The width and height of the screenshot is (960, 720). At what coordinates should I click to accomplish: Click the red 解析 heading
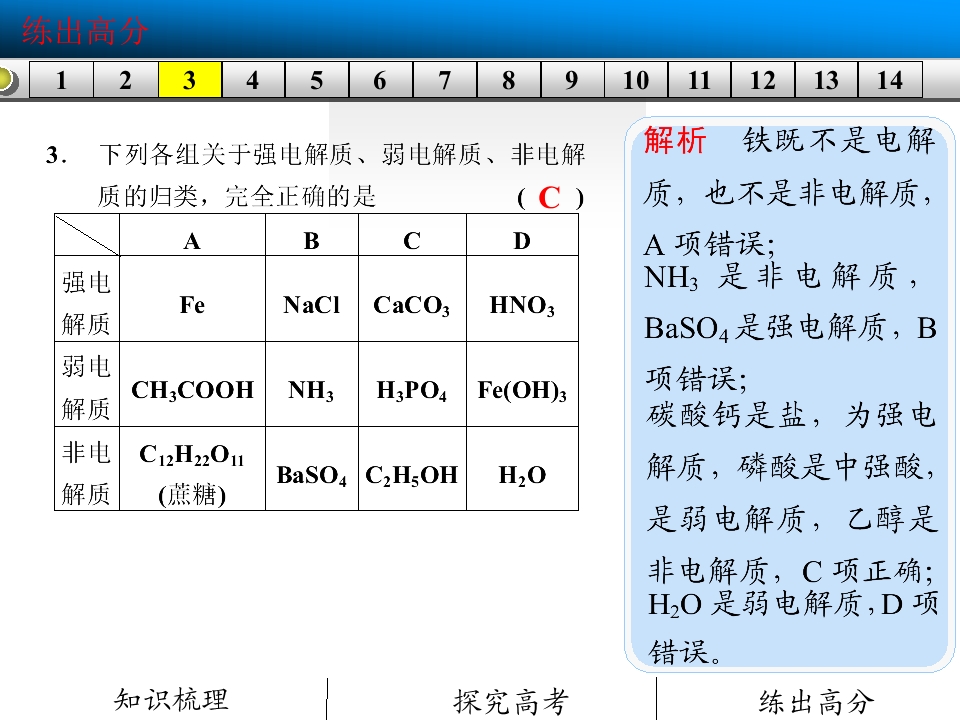(x=675, y=140)
